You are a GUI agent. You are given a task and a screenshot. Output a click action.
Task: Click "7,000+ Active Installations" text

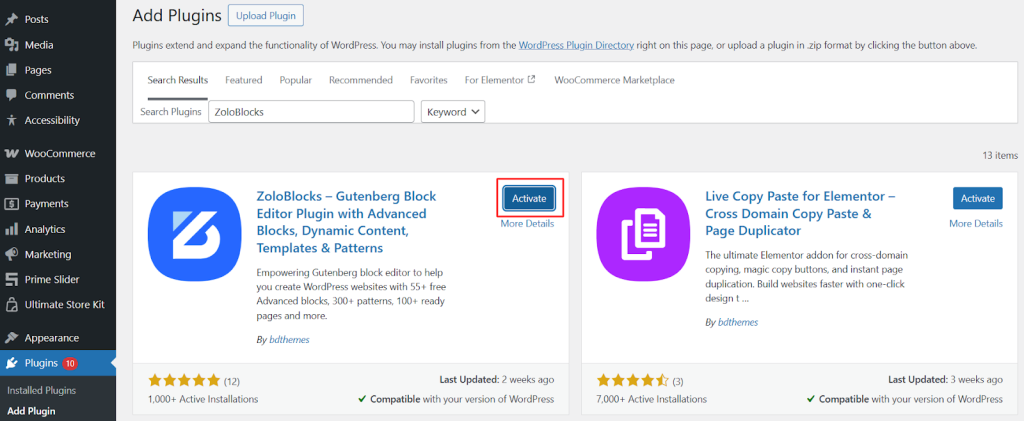[x=652, y=399]
